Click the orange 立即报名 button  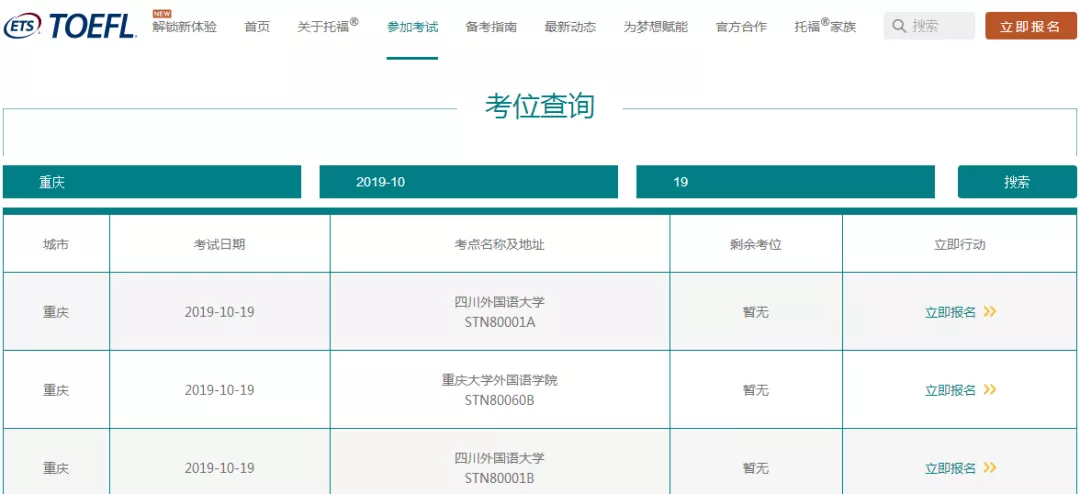[x=1030, y=26]
